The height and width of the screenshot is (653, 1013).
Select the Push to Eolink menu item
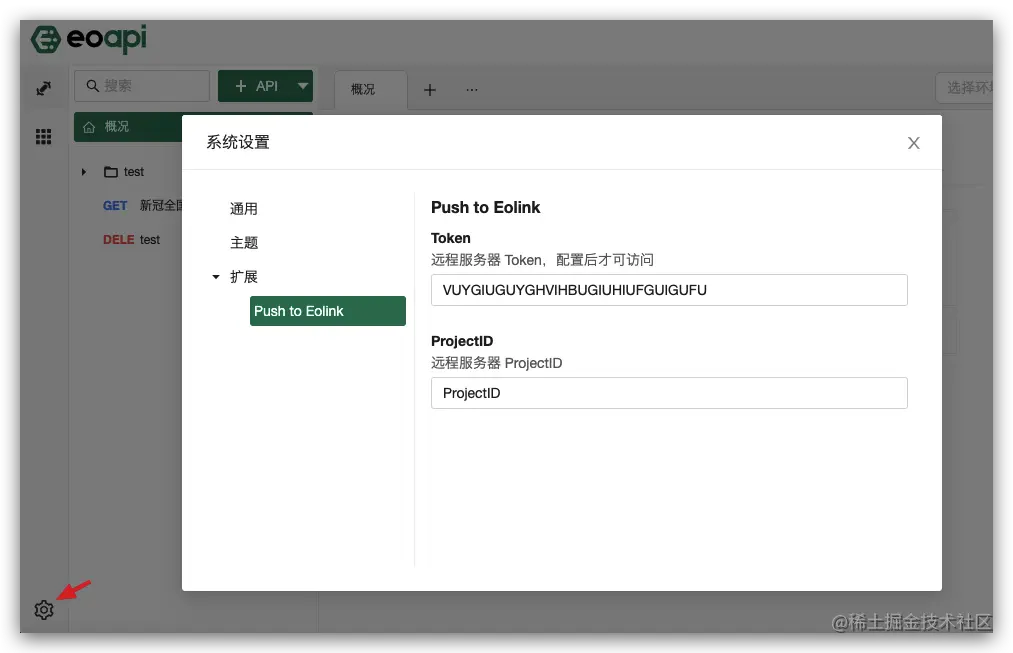pyautogui.click(x=328, y=311)
